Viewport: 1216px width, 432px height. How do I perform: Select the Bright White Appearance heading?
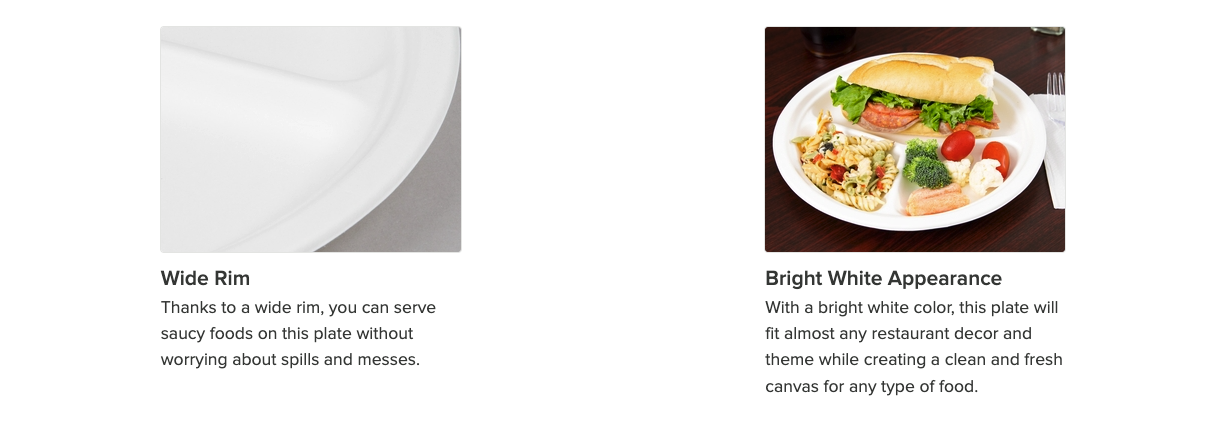point(883,278)
